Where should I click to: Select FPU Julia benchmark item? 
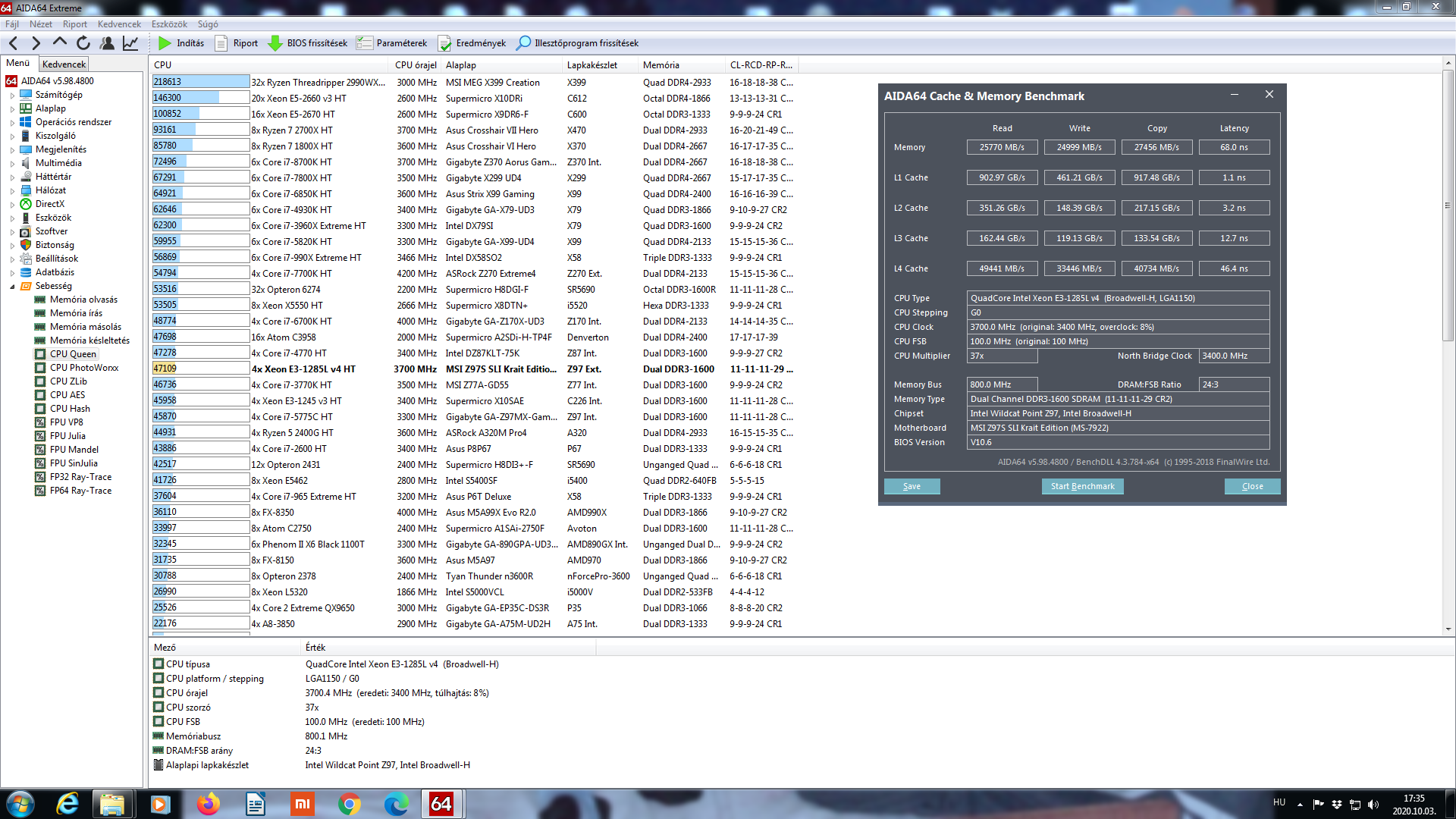(67, 436)
